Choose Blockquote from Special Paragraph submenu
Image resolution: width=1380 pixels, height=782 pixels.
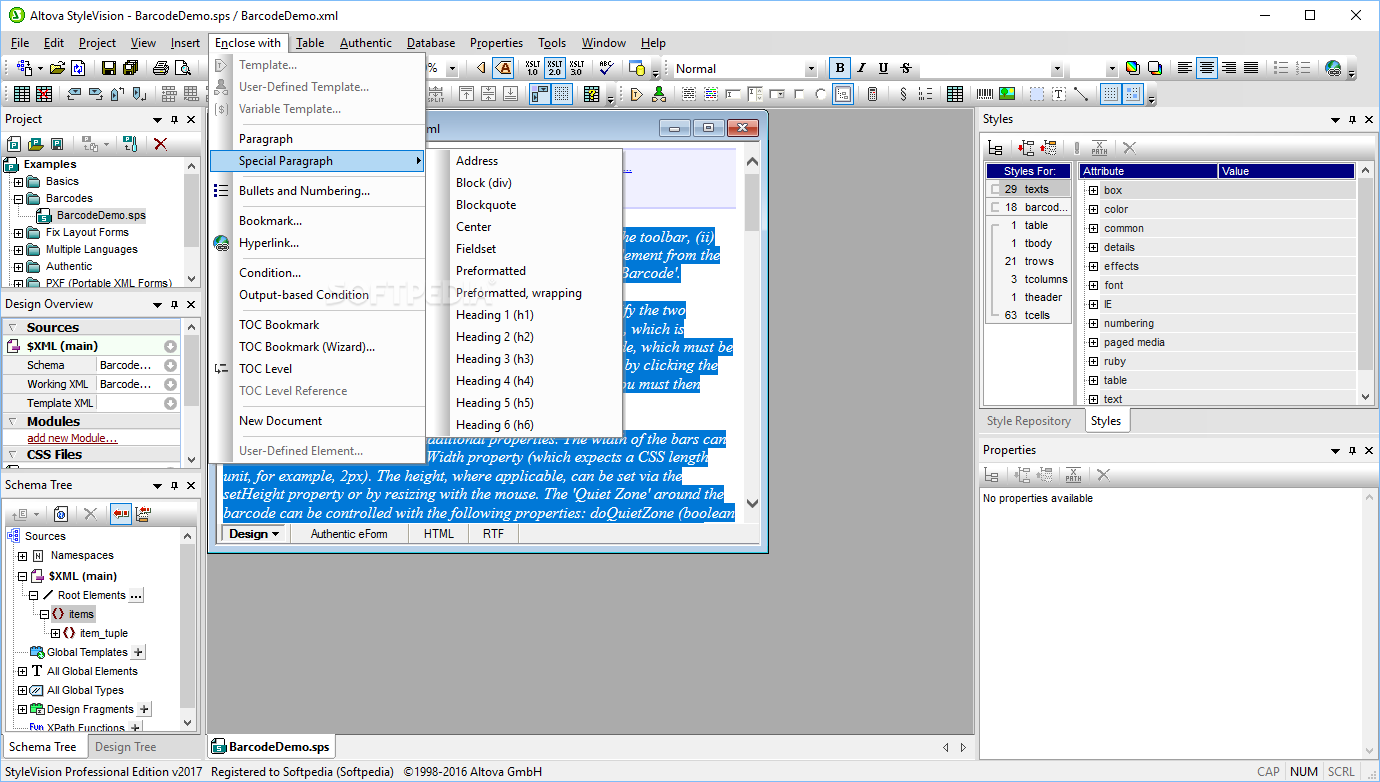tap(486, 205)
